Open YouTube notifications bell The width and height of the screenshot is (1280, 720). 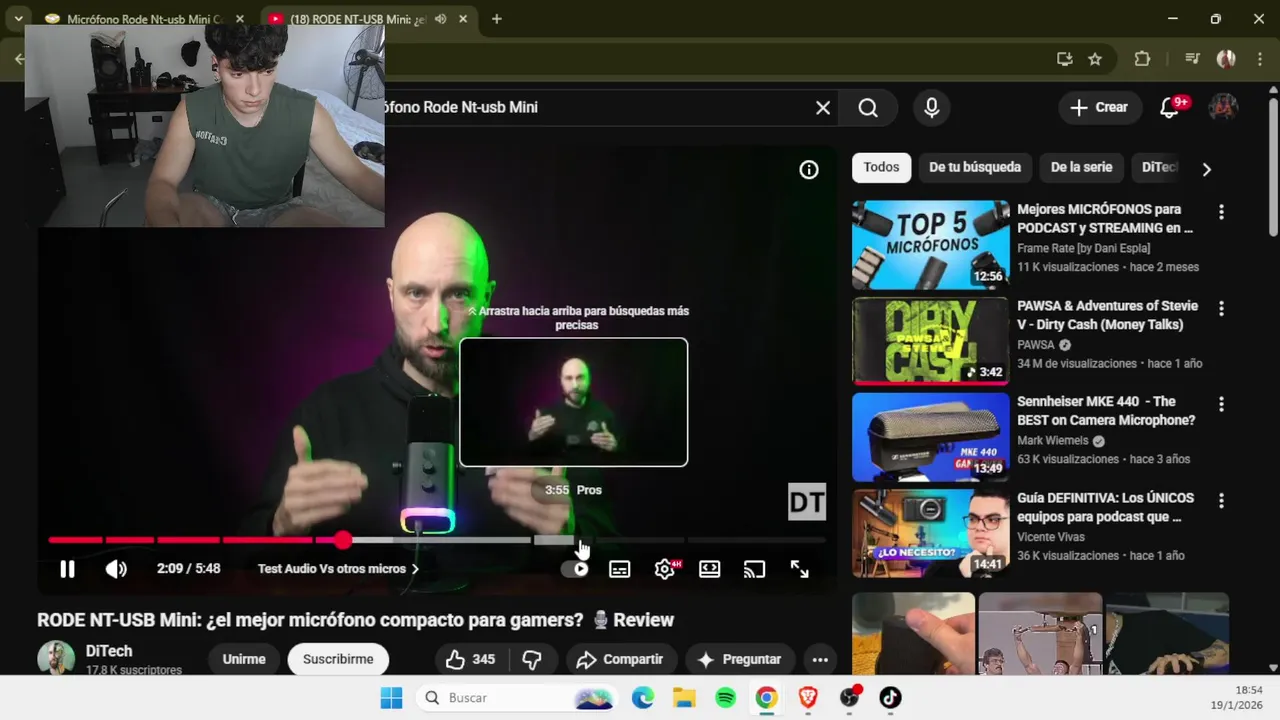point(1170,108)
